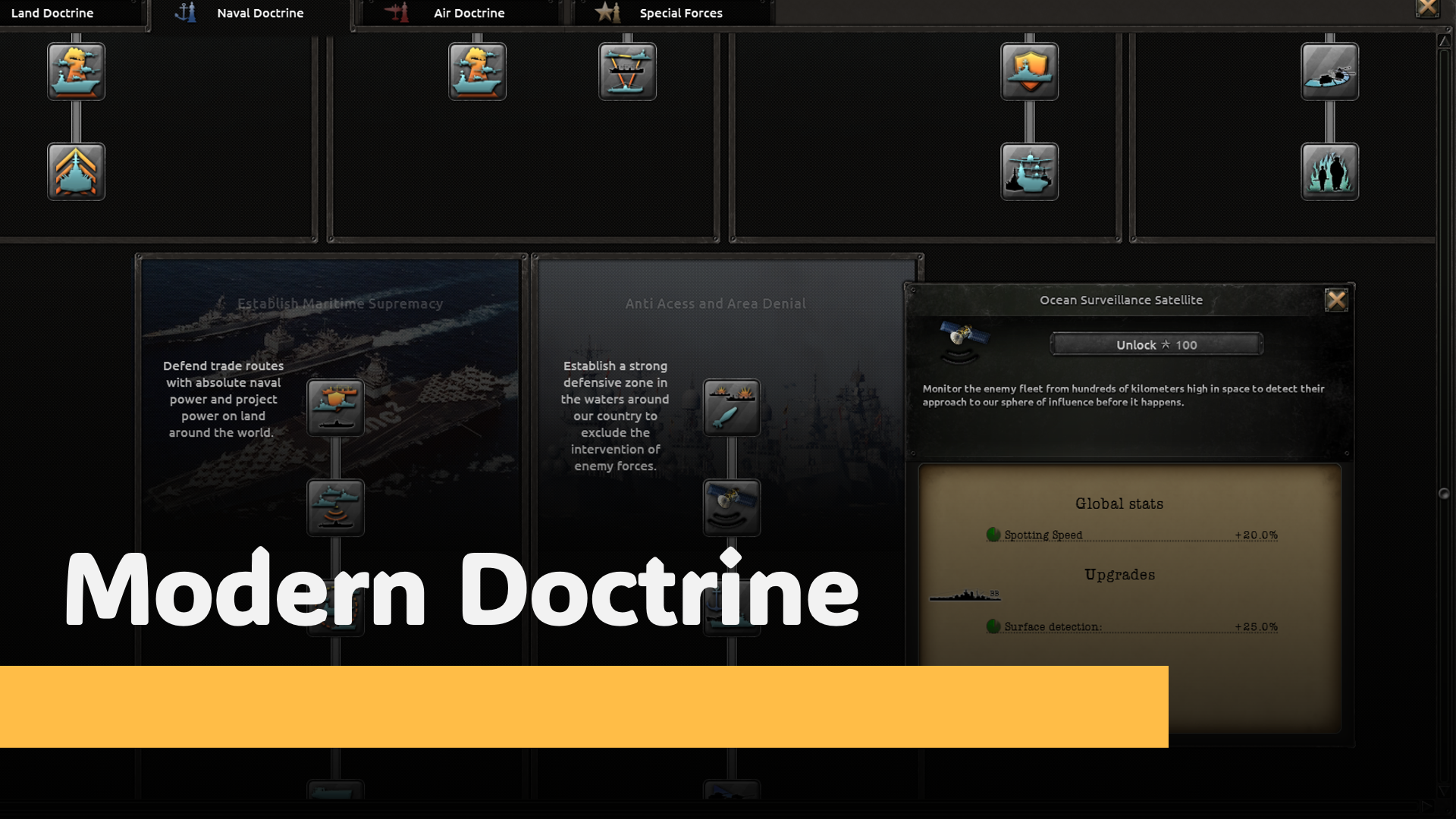Click the +25.0% surface detection value
Image resolution: width=1456 pixels, height=819 pixels.
1256,626
